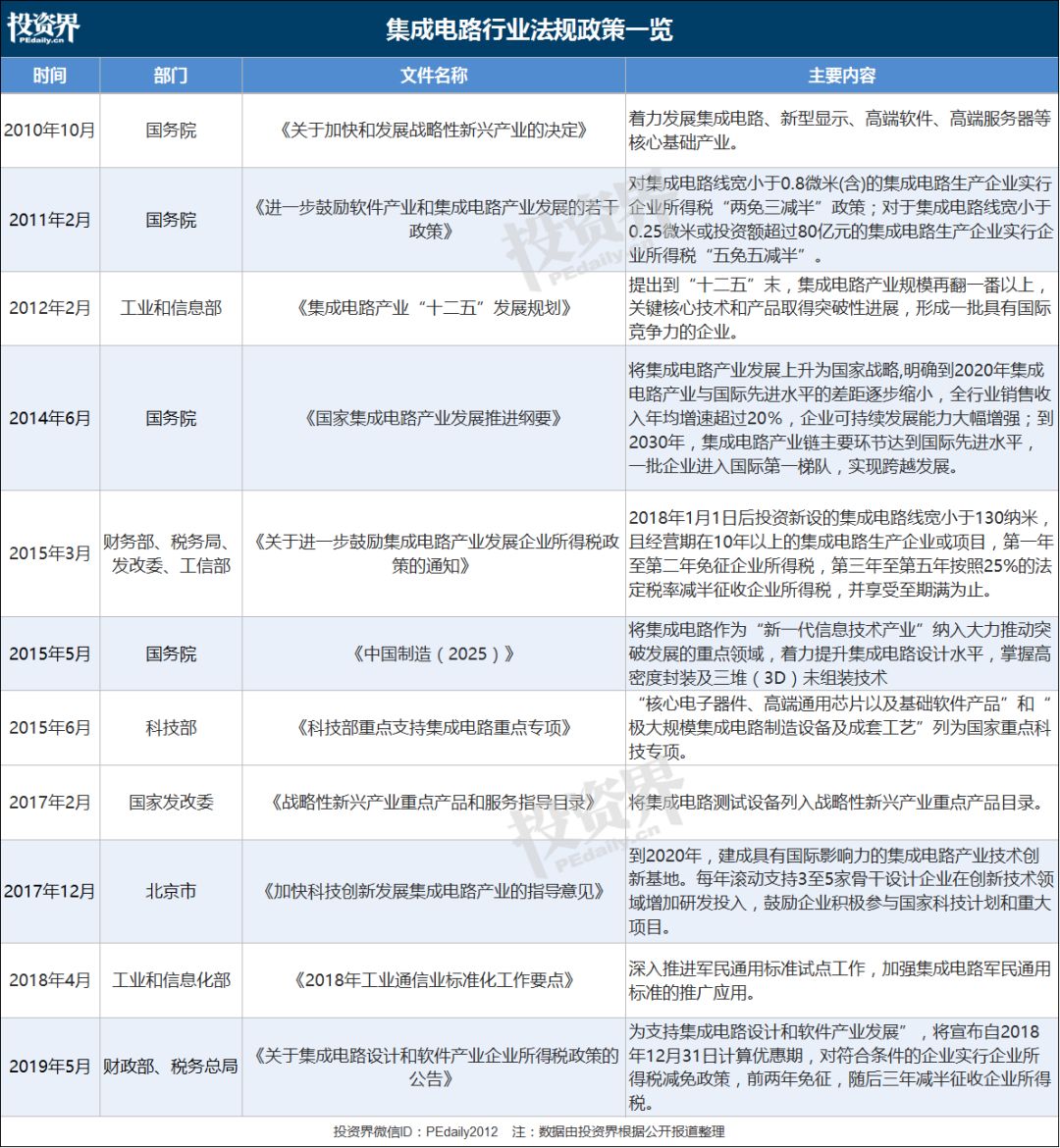The width and height of the screenshot is (1060, 1148).
Task: Open 《2018年工业通信业标准化工作要点》 document title
Action: (433, 980)
